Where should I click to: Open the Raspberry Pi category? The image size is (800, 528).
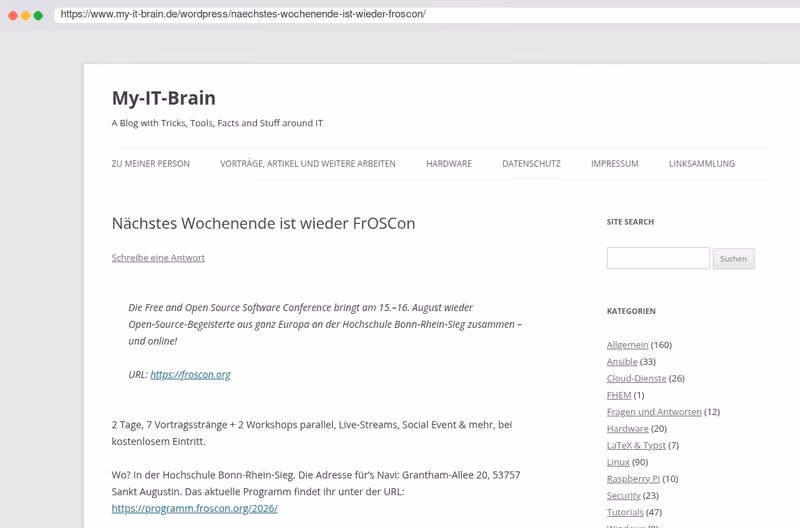click(633, 479)
